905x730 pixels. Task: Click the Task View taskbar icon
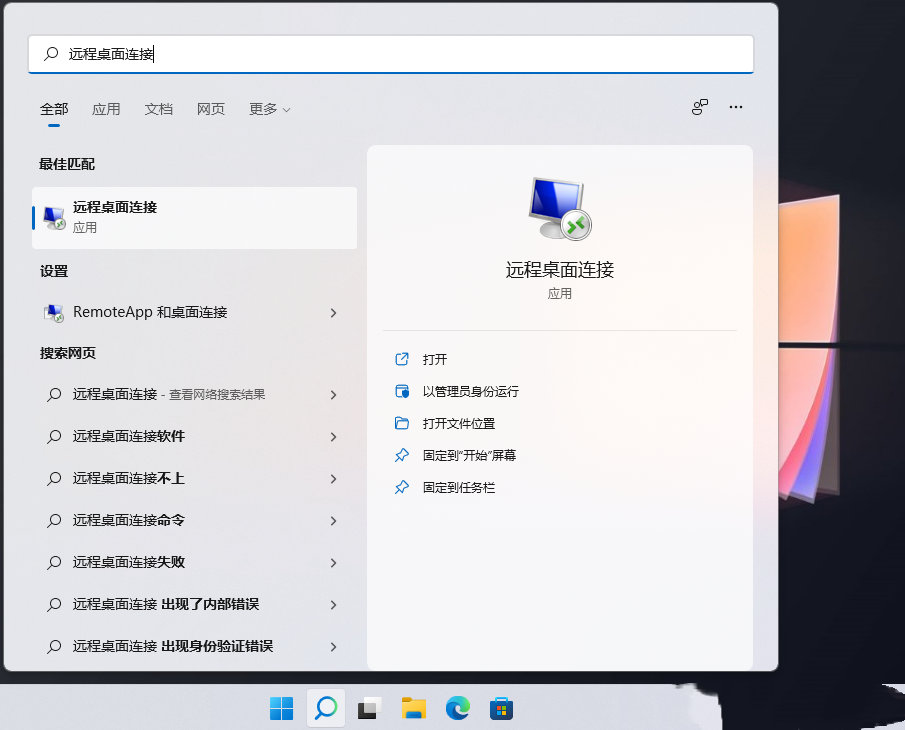point(370,709)
